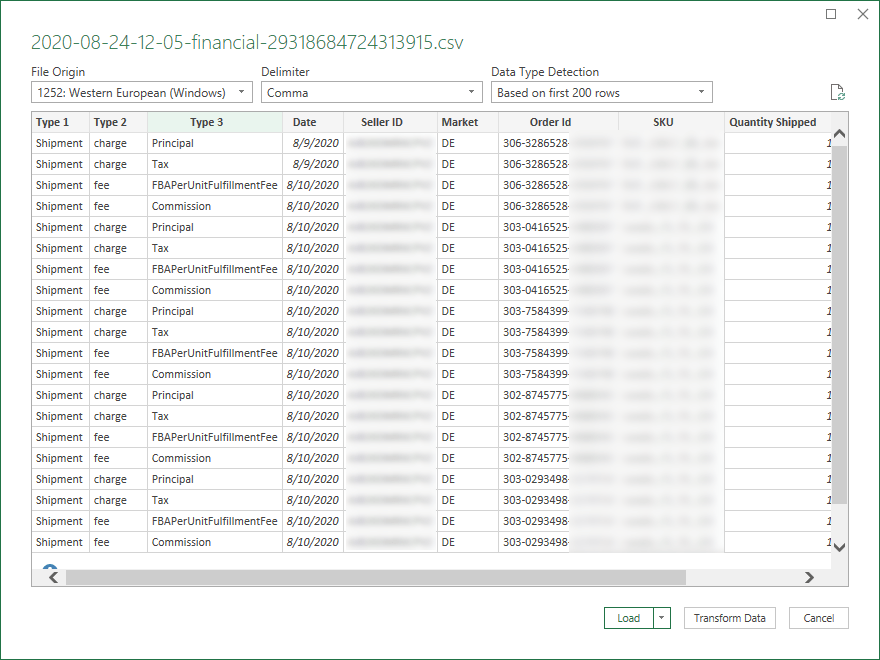Click the Transform Data button
This screenshot has width=880, height=660.
coord(729,618)
